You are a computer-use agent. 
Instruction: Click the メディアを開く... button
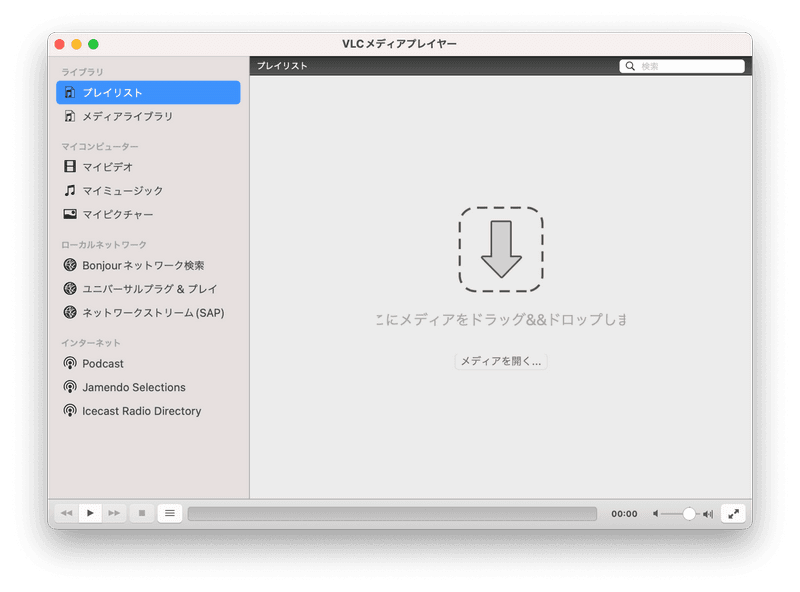tap(500, 362)
